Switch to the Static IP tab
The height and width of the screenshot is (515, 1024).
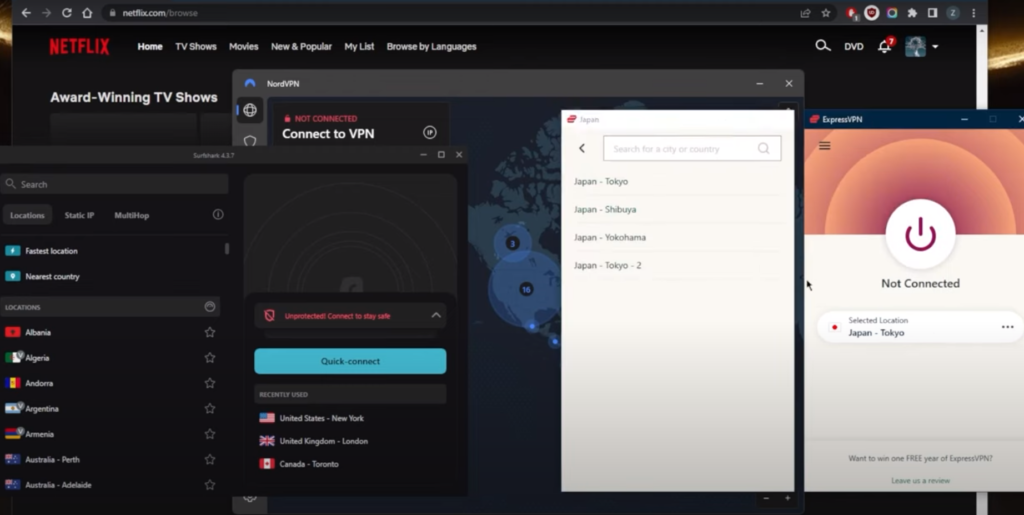point(80,215)
